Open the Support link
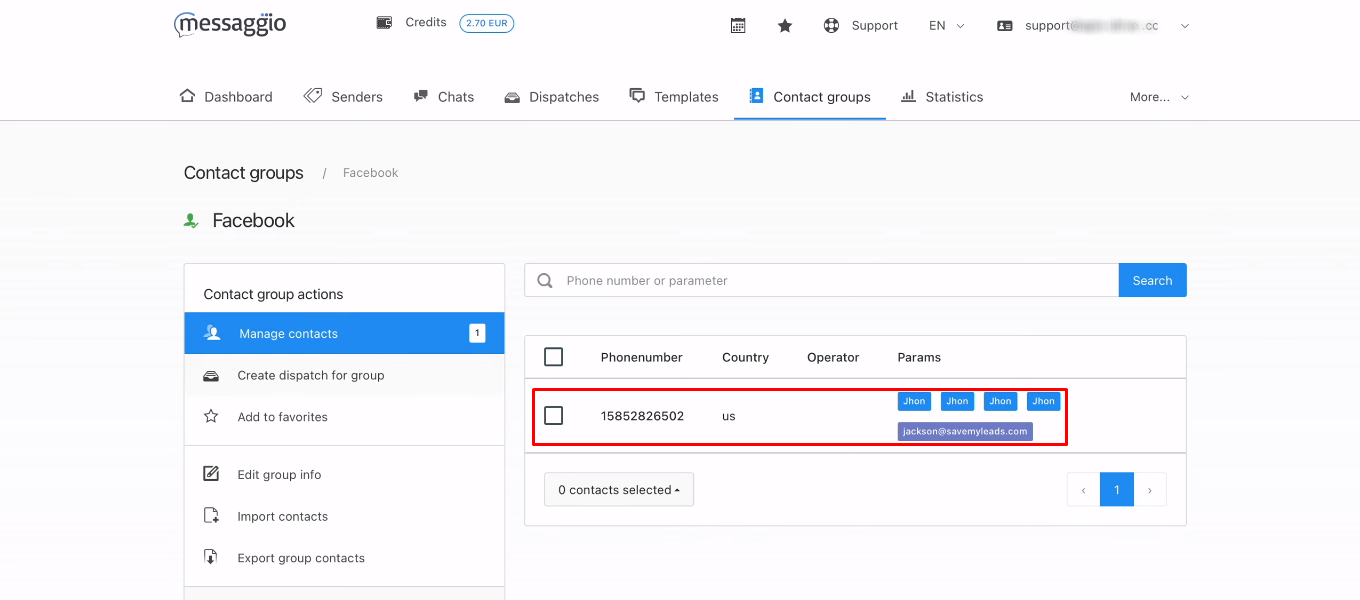Screen dimensions: 1360x600 click(875, 26)
